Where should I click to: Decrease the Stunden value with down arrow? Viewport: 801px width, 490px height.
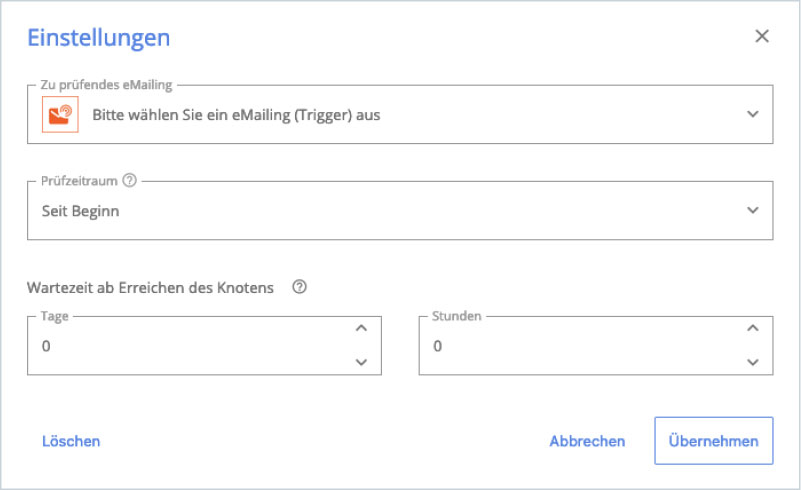[x=752, y=362]
